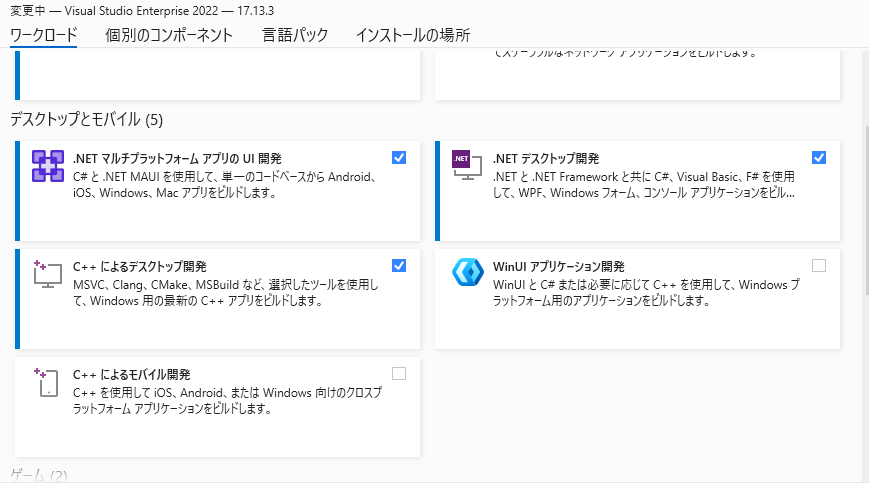Screen dimensions: 869x483
Task: Select the WinUI アプリケーション開発 title text
Action: pyautogui.click(x=559, y=267)
